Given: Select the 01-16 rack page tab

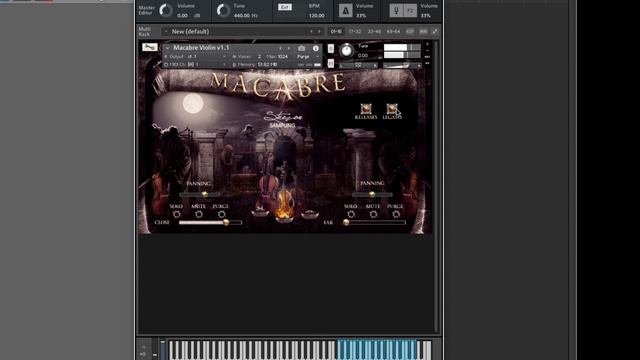Looking at the screenshot, I should tap(336, 31).
